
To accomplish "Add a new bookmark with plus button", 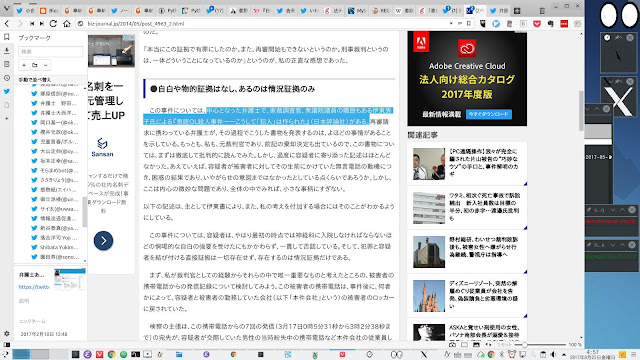I will [x=24, y=65].
